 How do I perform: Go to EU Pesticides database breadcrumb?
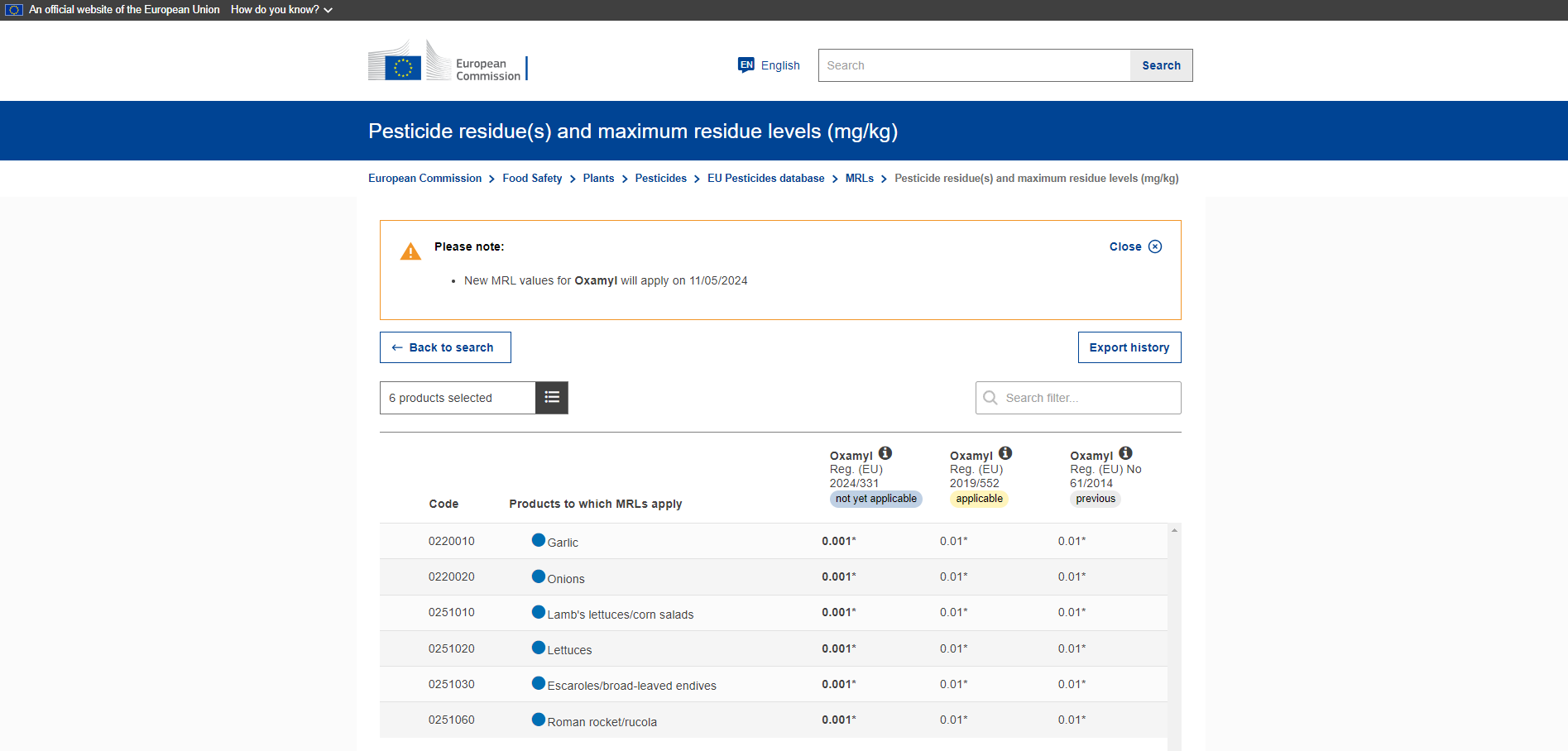(x=765, y=178)
